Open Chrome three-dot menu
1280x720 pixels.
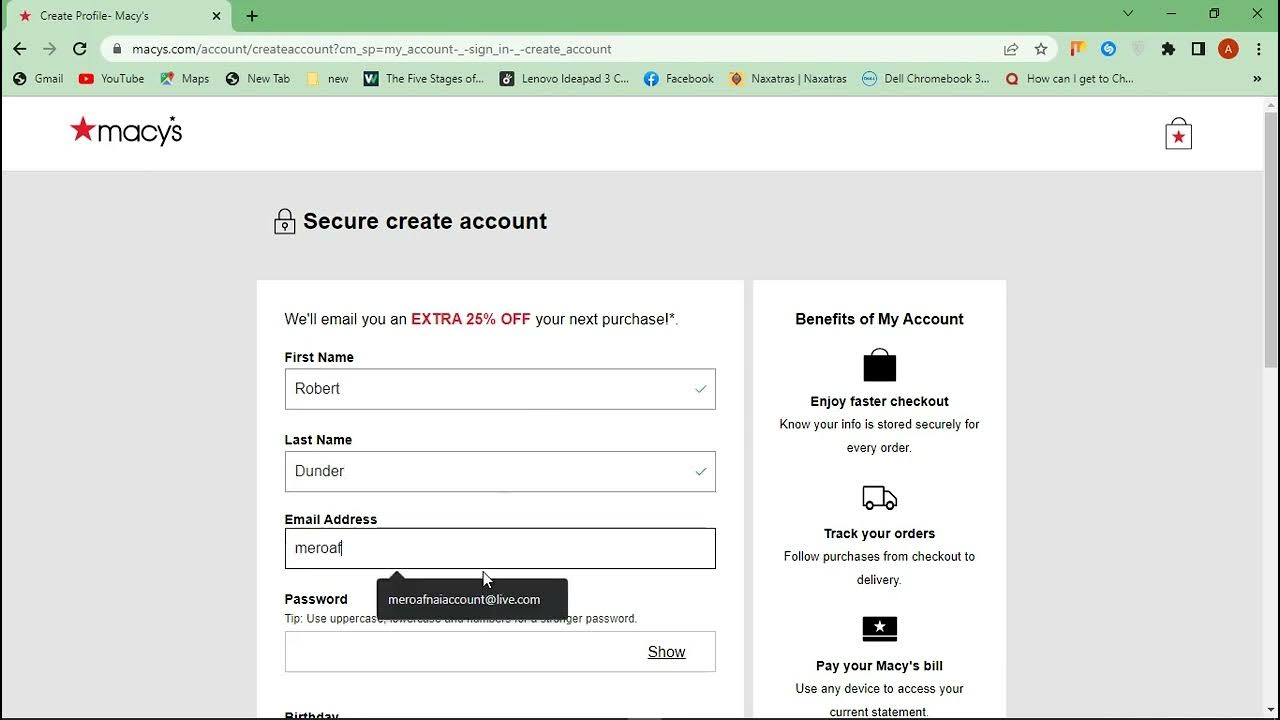(x=1258, y=49)
